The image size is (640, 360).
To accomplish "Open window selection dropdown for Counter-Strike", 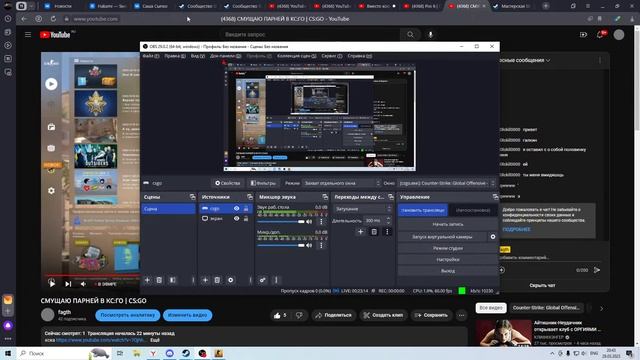I will [446, 183].
